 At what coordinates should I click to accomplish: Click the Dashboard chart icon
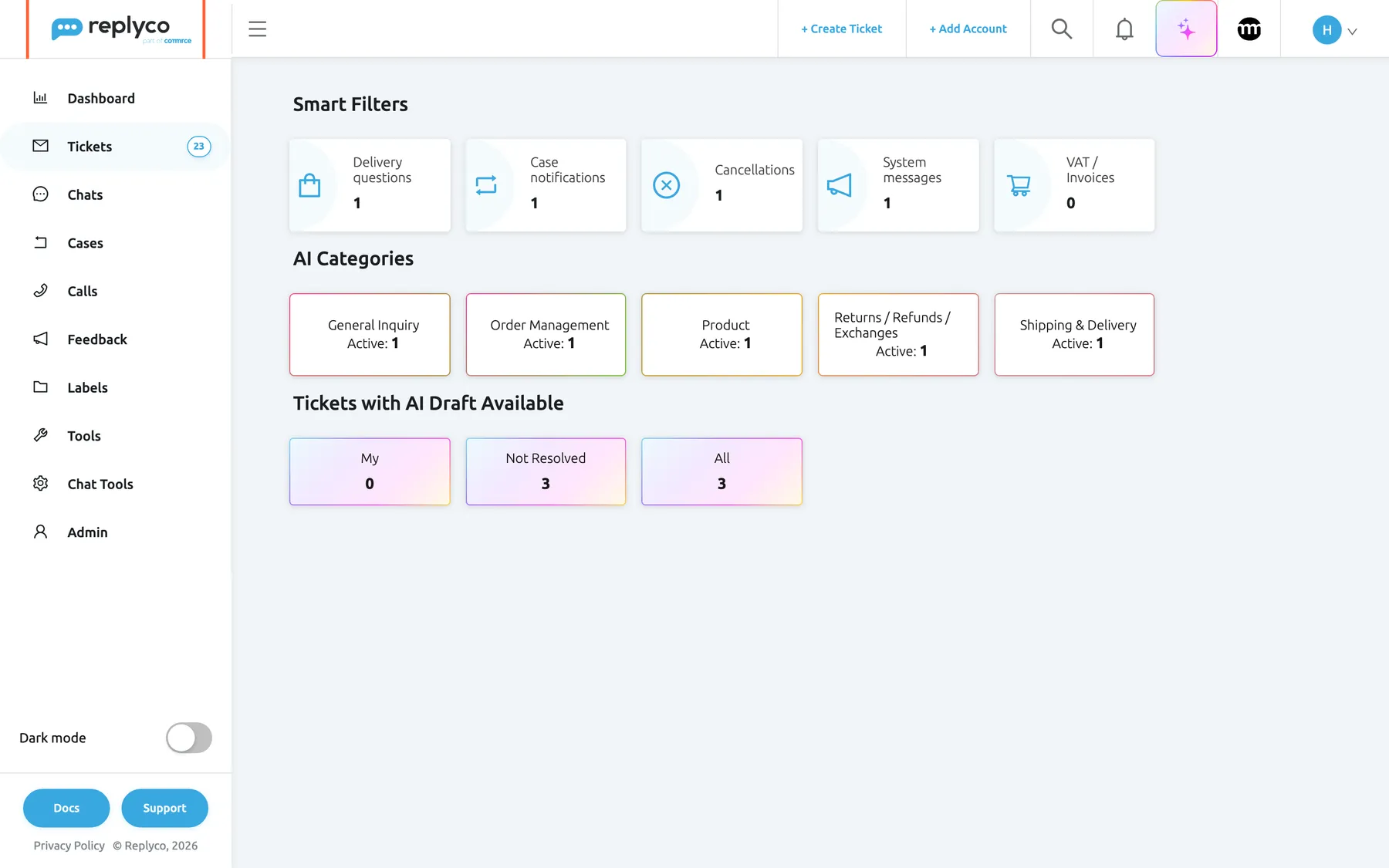(40, 98)
